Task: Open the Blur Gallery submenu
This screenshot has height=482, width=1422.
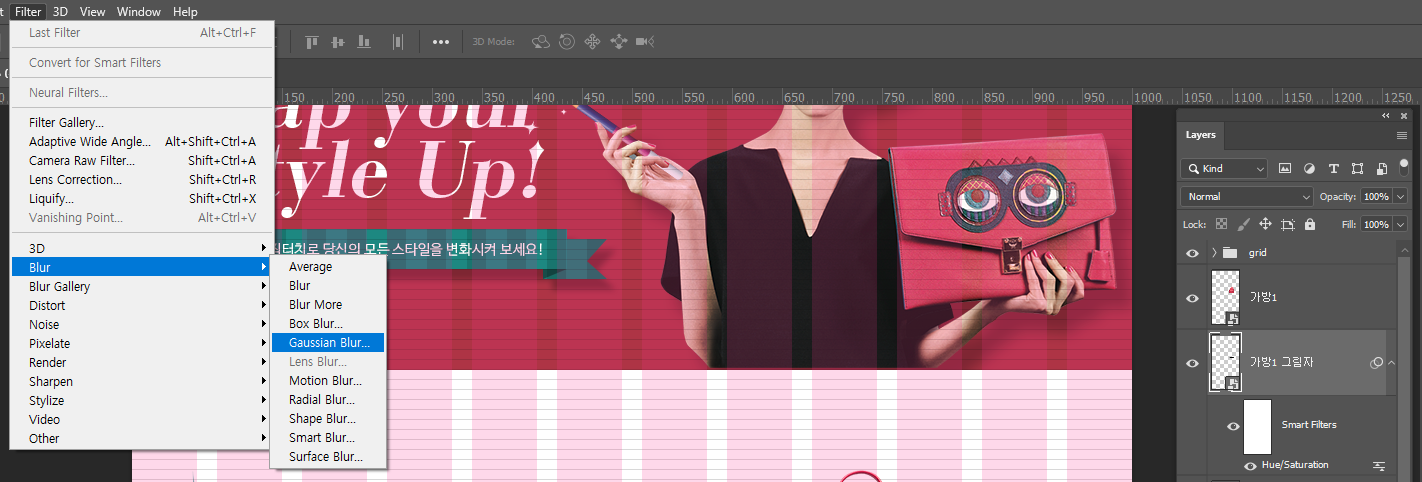Action: pyautogui.click(x=141, y=286)
